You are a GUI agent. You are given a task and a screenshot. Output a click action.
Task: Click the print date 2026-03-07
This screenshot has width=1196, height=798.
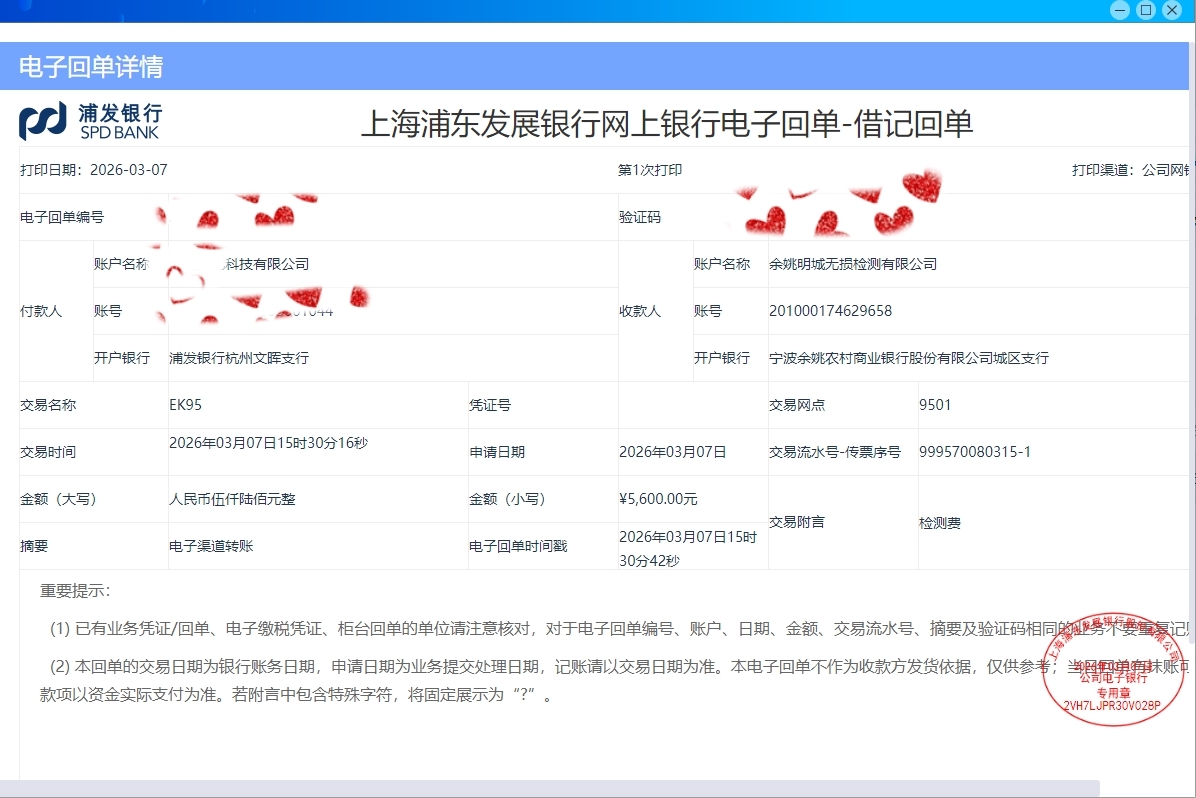(x=128, y=170)
